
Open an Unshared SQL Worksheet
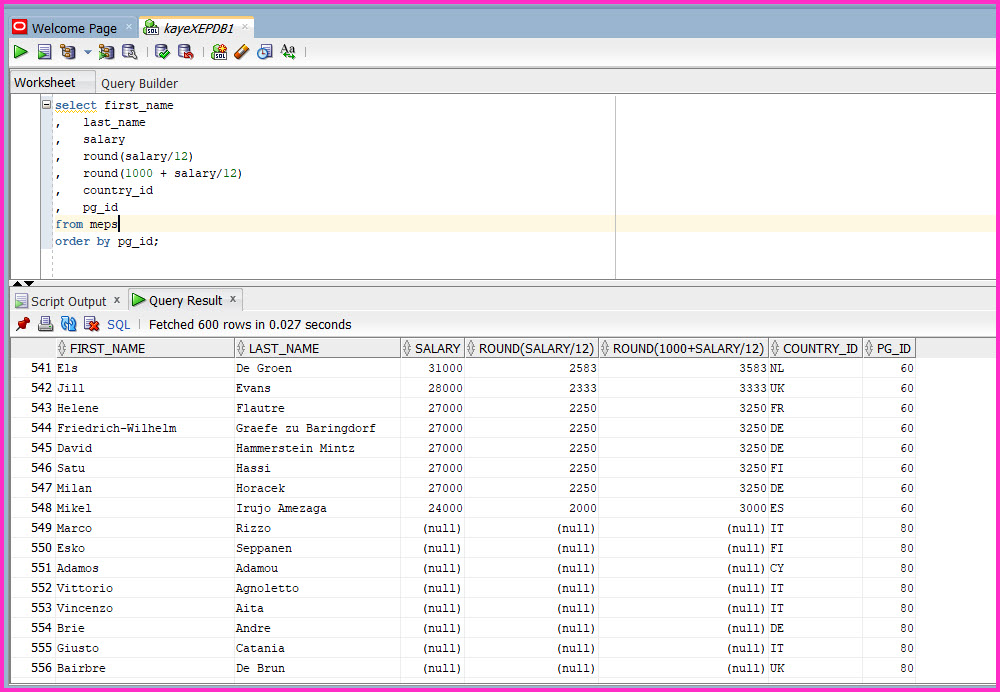(219, 52)
